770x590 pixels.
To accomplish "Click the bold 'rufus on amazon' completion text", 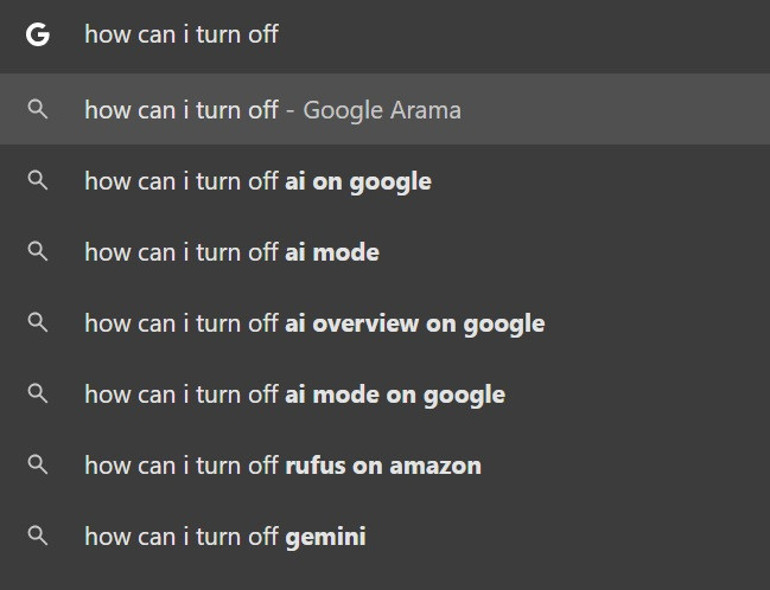I will coord(383,466).
